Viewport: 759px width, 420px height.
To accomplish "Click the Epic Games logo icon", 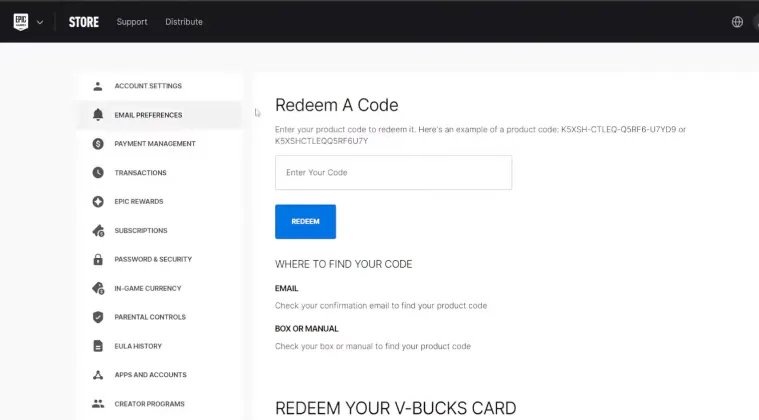I will click(x=20, y=22).
